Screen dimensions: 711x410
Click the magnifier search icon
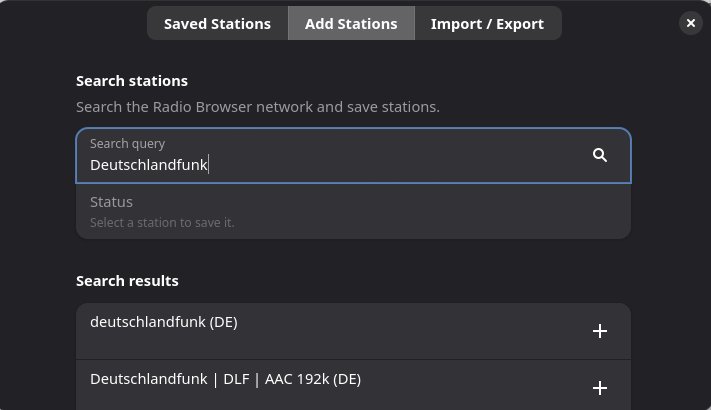pos(600,155)
